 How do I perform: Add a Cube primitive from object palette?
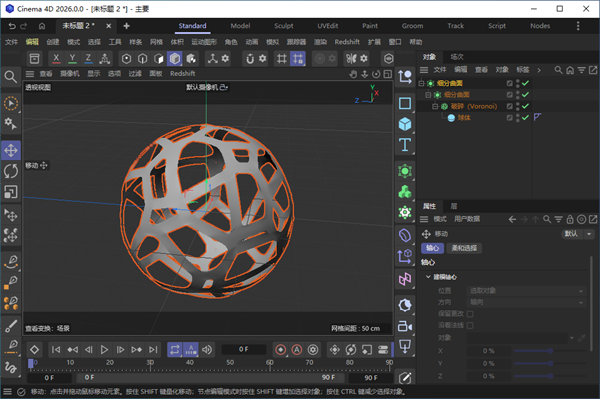pos(405,124)
